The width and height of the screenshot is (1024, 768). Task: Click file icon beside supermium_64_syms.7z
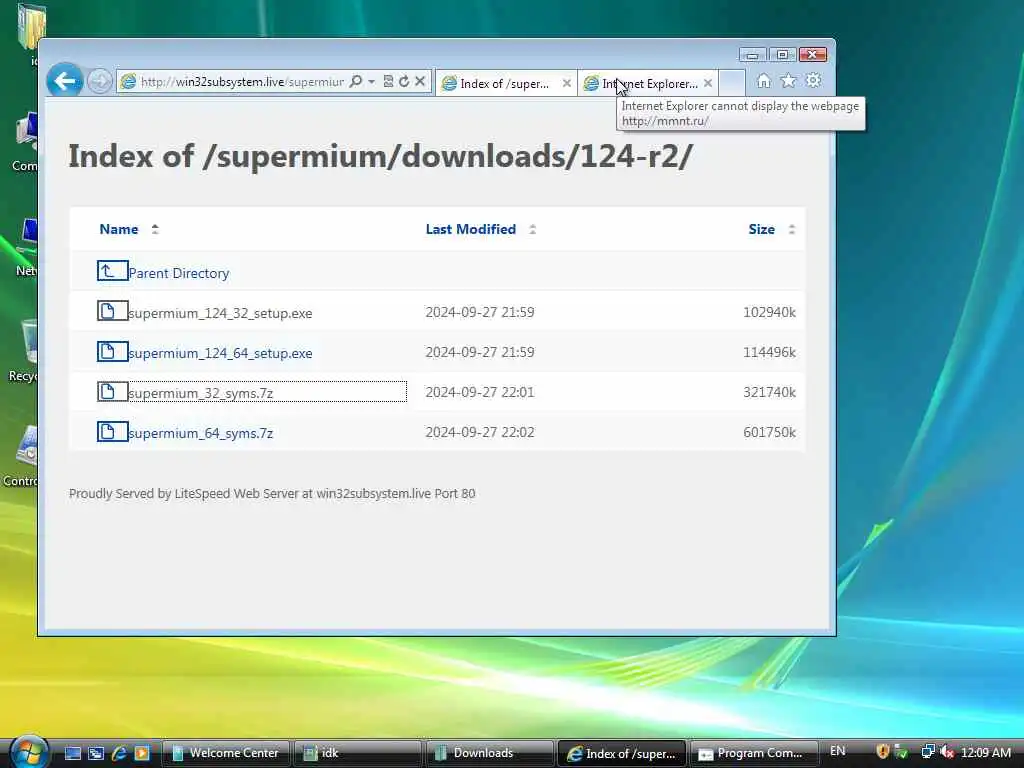point(112,432)
